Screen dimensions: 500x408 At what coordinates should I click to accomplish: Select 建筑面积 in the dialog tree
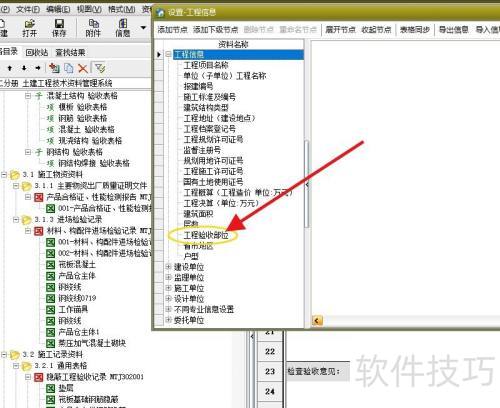click(198, 214)
